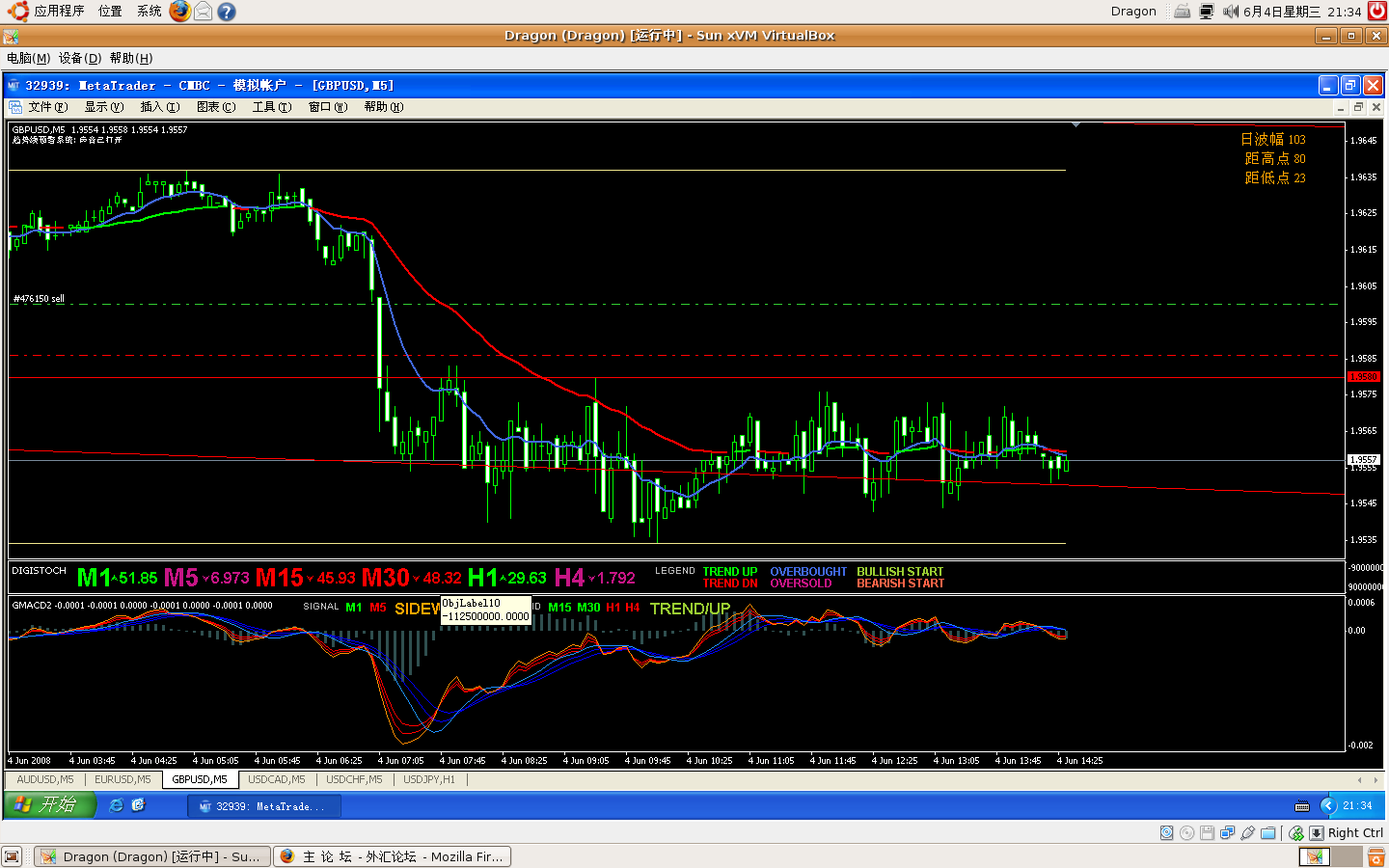Open the 设备(D) menu in VirtualBox
Screen dimensions: 1389x868
point(79,58)
